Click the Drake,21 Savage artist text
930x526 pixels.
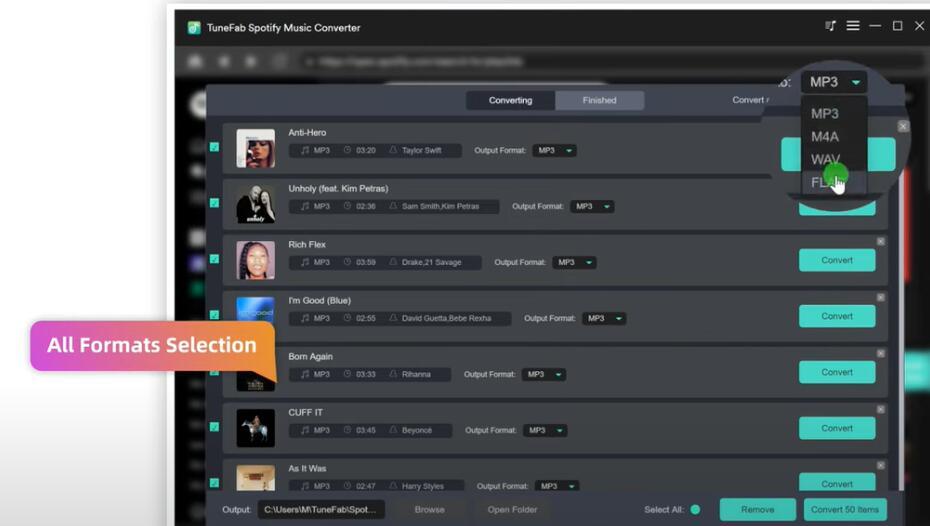coord(431,262)
